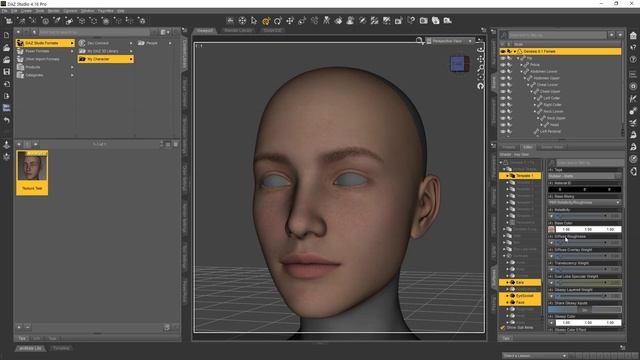The image size is (640, 360).
Task: Select the four-arrow Translate tool
Action: 290,21
